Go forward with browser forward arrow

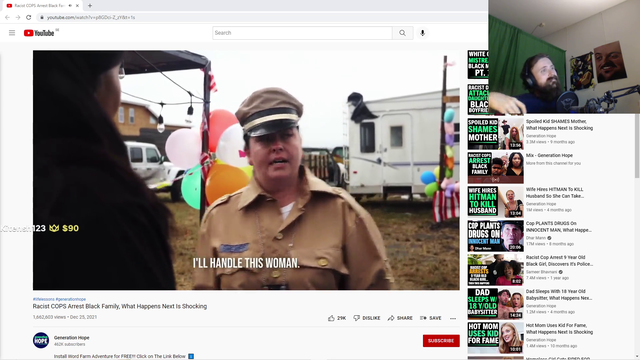[x=18, y=17]
